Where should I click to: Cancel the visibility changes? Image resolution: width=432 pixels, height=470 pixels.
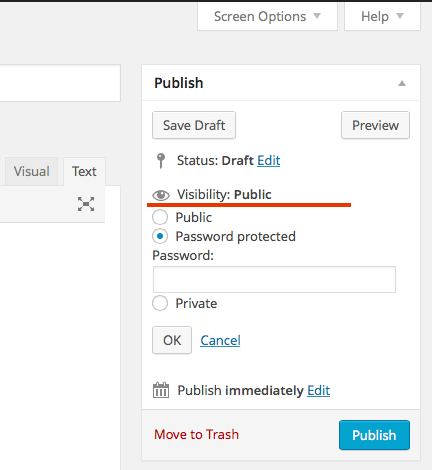(x=220, y=340)
